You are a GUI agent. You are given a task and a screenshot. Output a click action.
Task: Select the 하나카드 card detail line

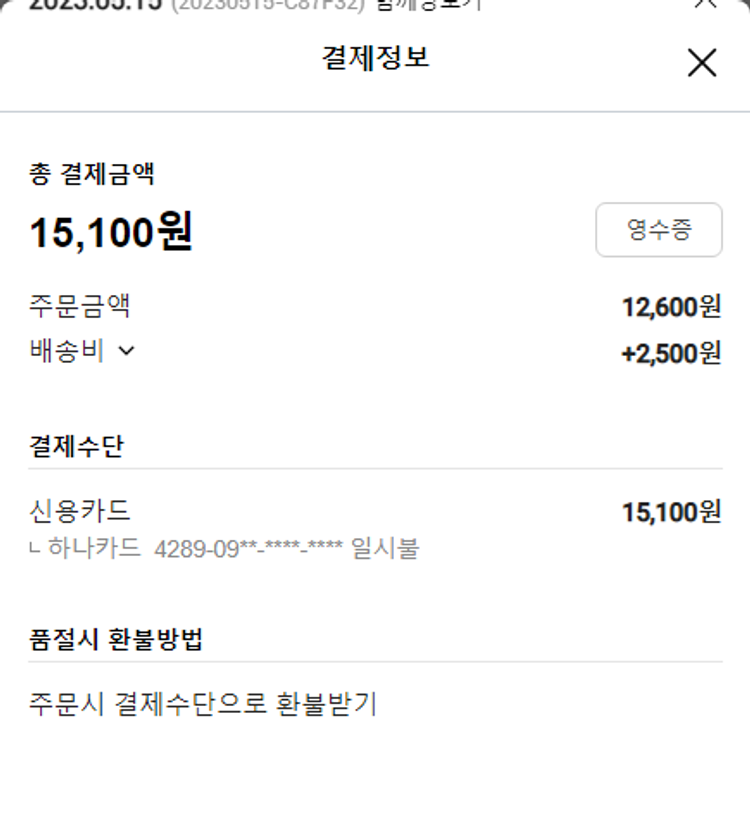(x=96, y=548)
